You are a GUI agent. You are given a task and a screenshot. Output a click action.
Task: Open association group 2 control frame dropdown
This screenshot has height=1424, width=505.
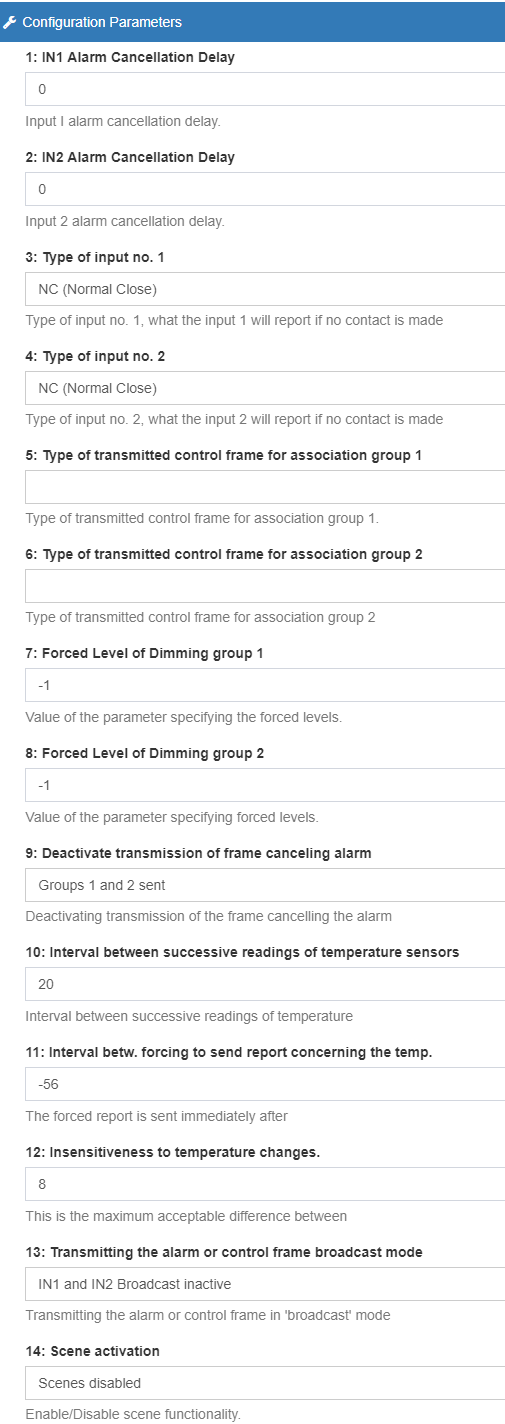(x=265, y=586)
